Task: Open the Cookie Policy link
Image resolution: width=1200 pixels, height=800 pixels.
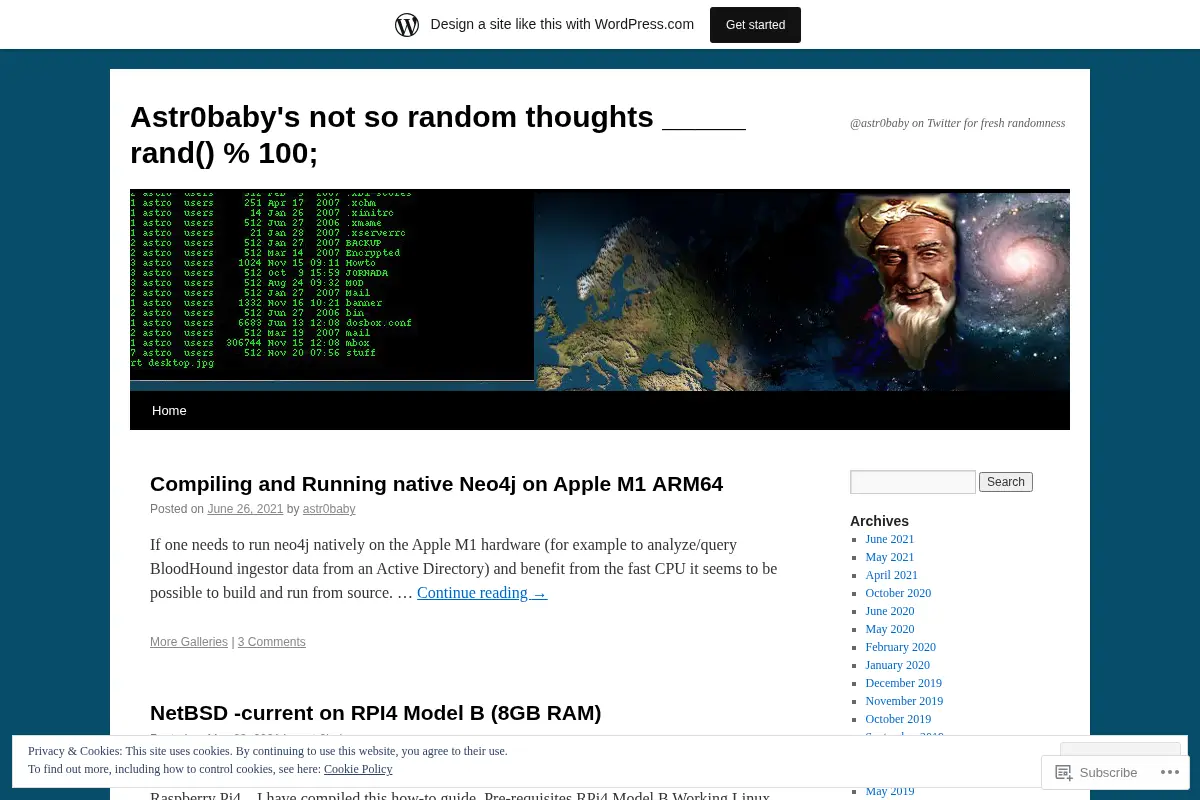Action: [x=358, y=769]
